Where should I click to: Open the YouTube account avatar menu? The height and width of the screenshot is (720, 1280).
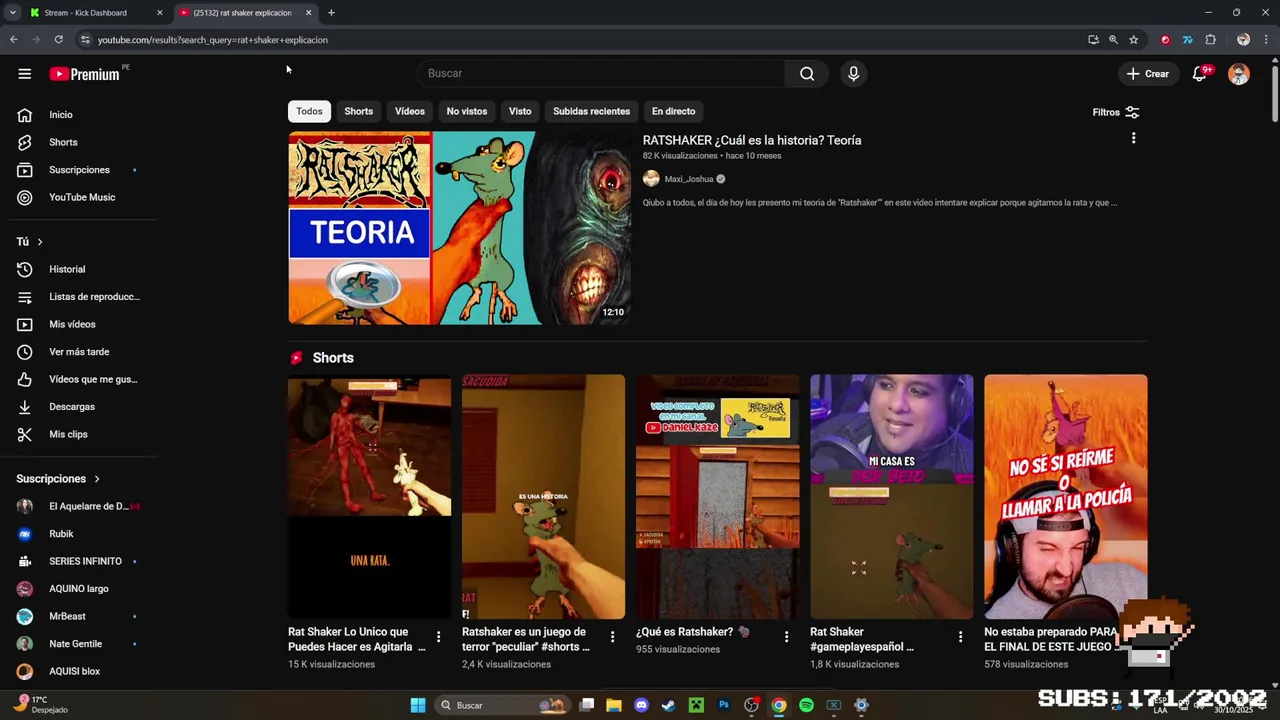(1239, 74)
